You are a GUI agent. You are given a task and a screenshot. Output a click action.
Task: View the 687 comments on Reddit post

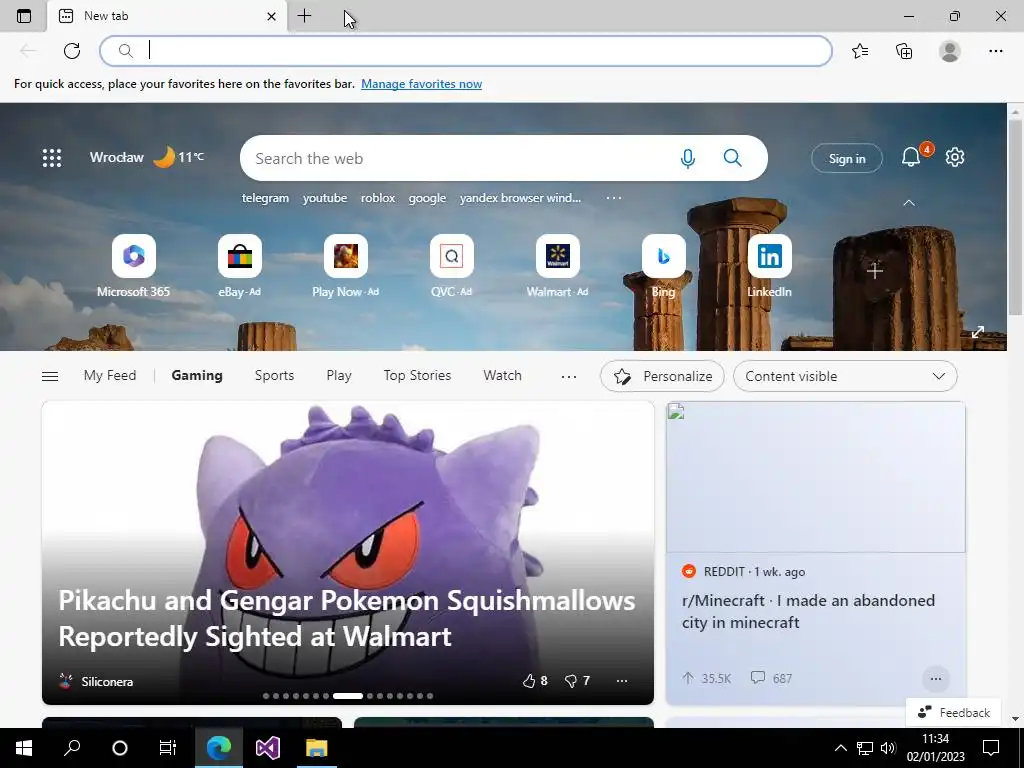coord(771,678)
